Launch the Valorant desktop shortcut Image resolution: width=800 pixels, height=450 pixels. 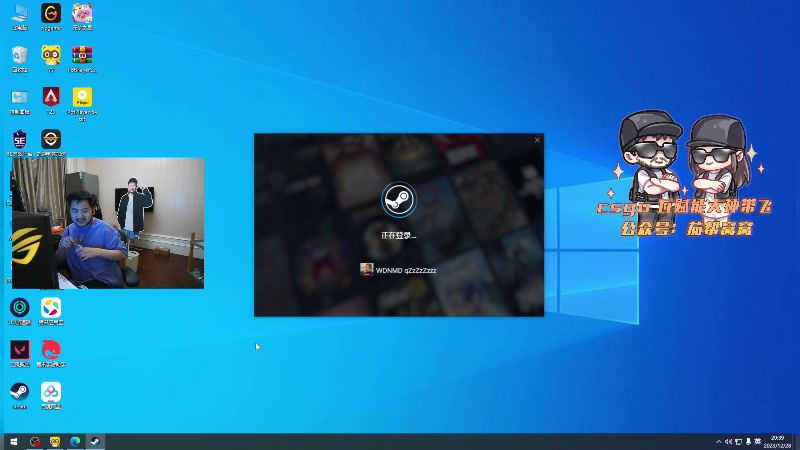19,354
